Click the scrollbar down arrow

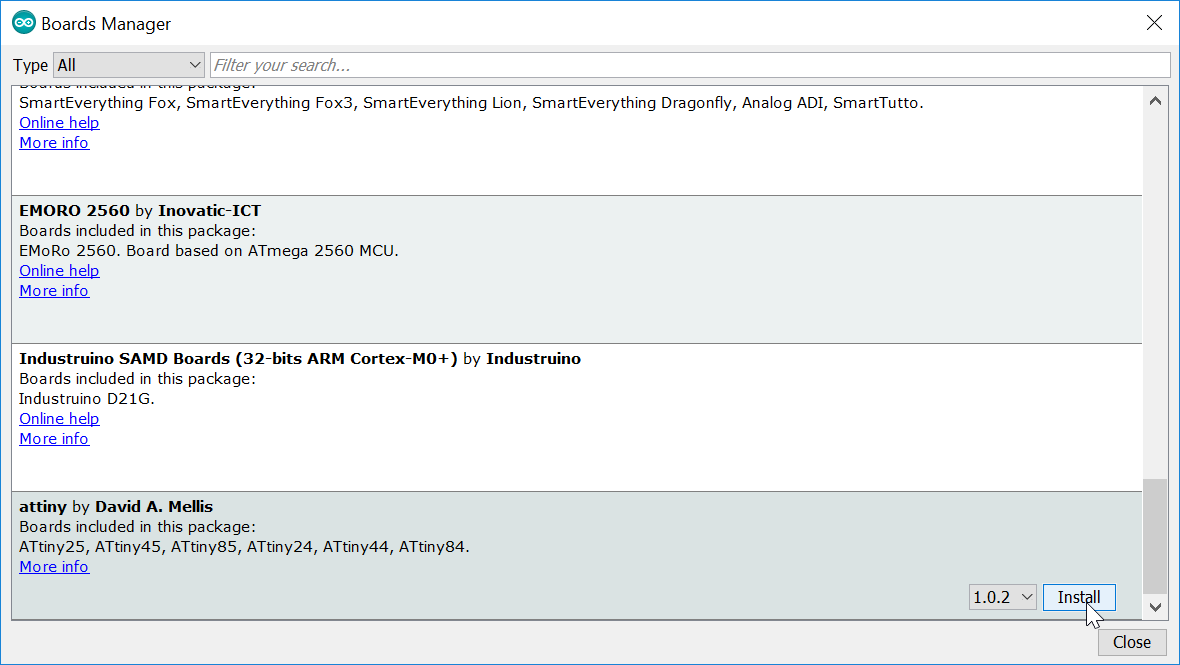pos(1155,607)
